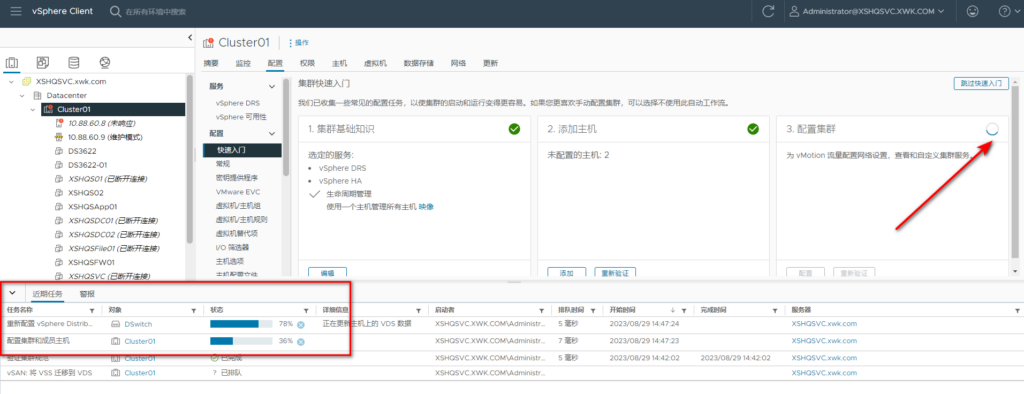Filter the 对象 column
This screenshot has width=1024, height=394.
coord(193,310)
